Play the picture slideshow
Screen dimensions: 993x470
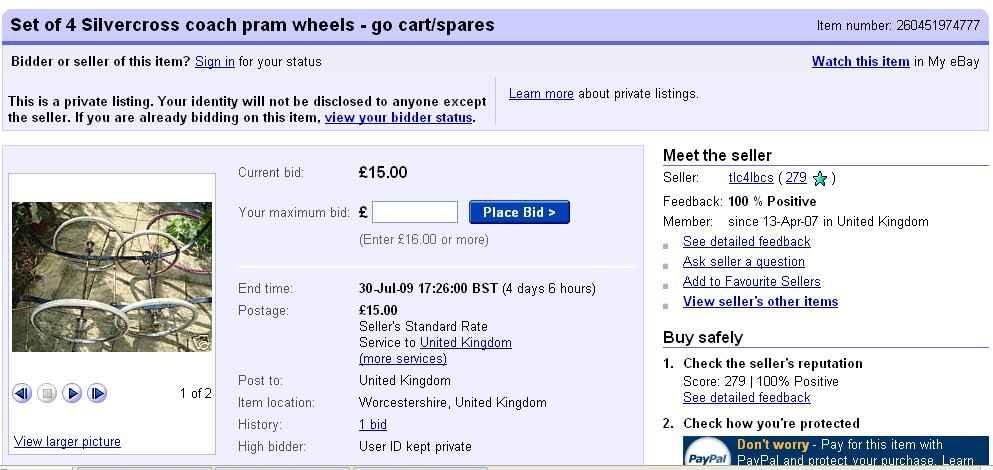point(72,393)
